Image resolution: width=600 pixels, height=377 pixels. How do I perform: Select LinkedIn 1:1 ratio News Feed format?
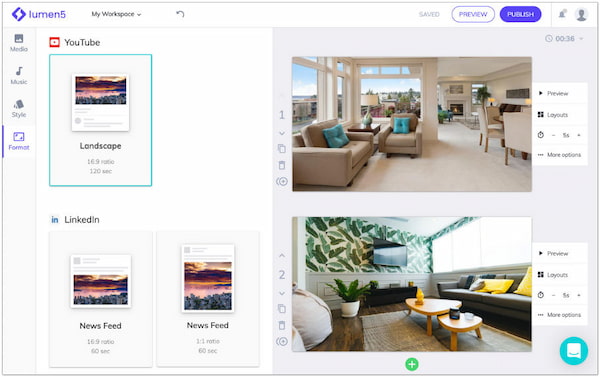point(208,299)
